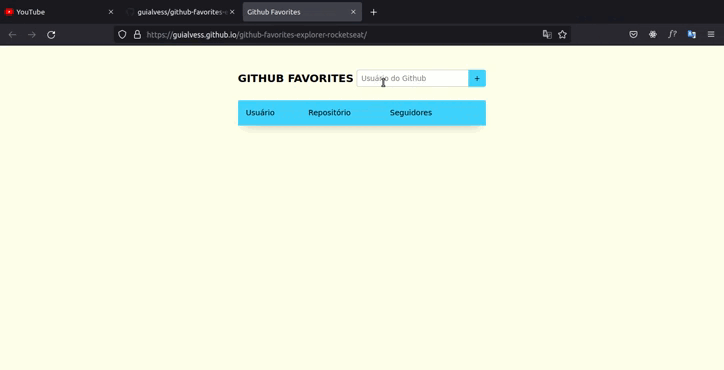
Task: Focus the Usuário do Github input
Action: [413, 79]
